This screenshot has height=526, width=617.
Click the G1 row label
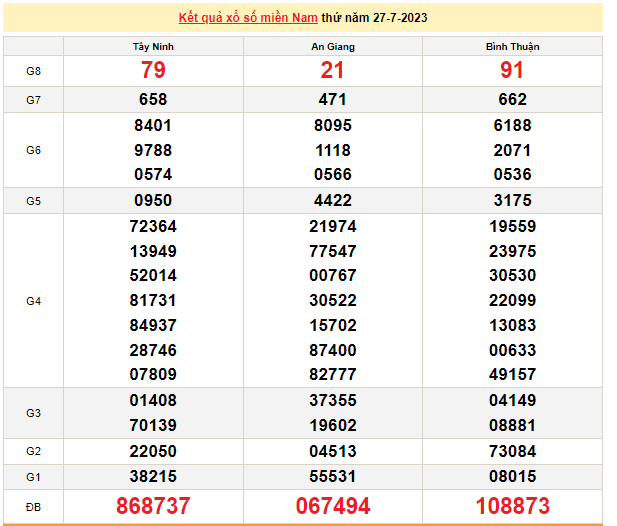pos(33,477)
